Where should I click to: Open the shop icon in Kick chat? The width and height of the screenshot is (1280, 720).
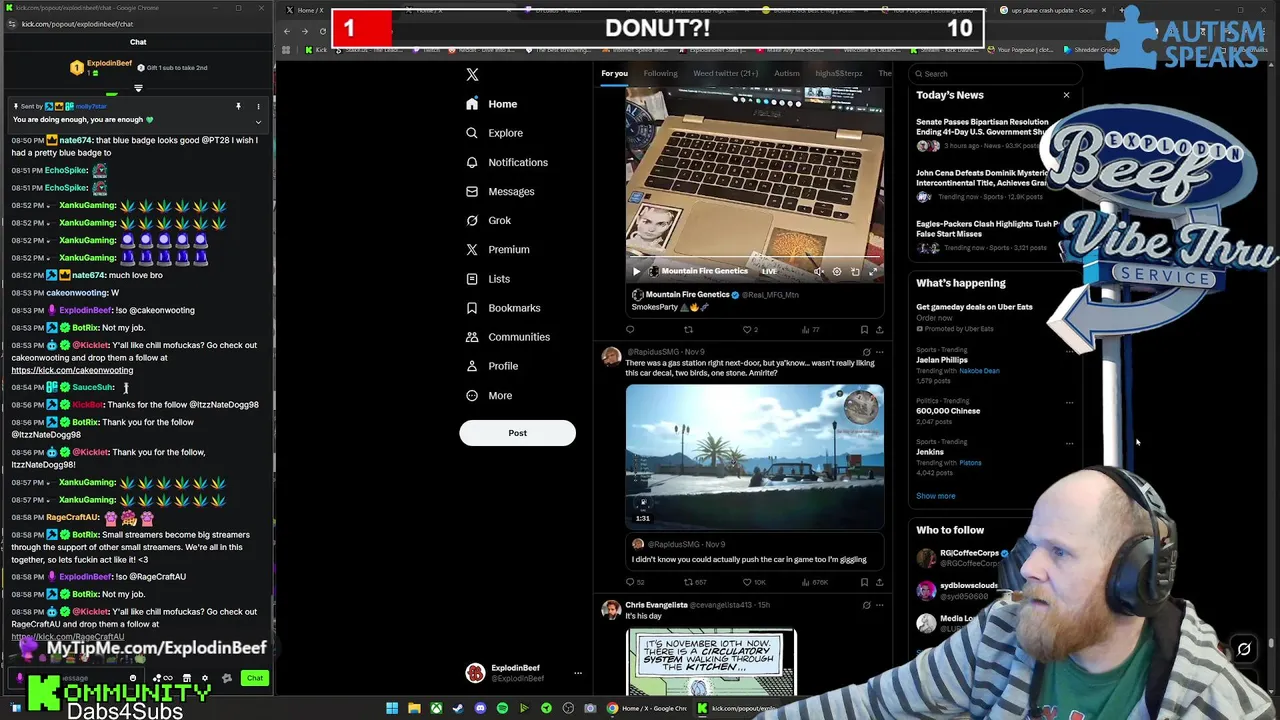(x=186, y=678)
